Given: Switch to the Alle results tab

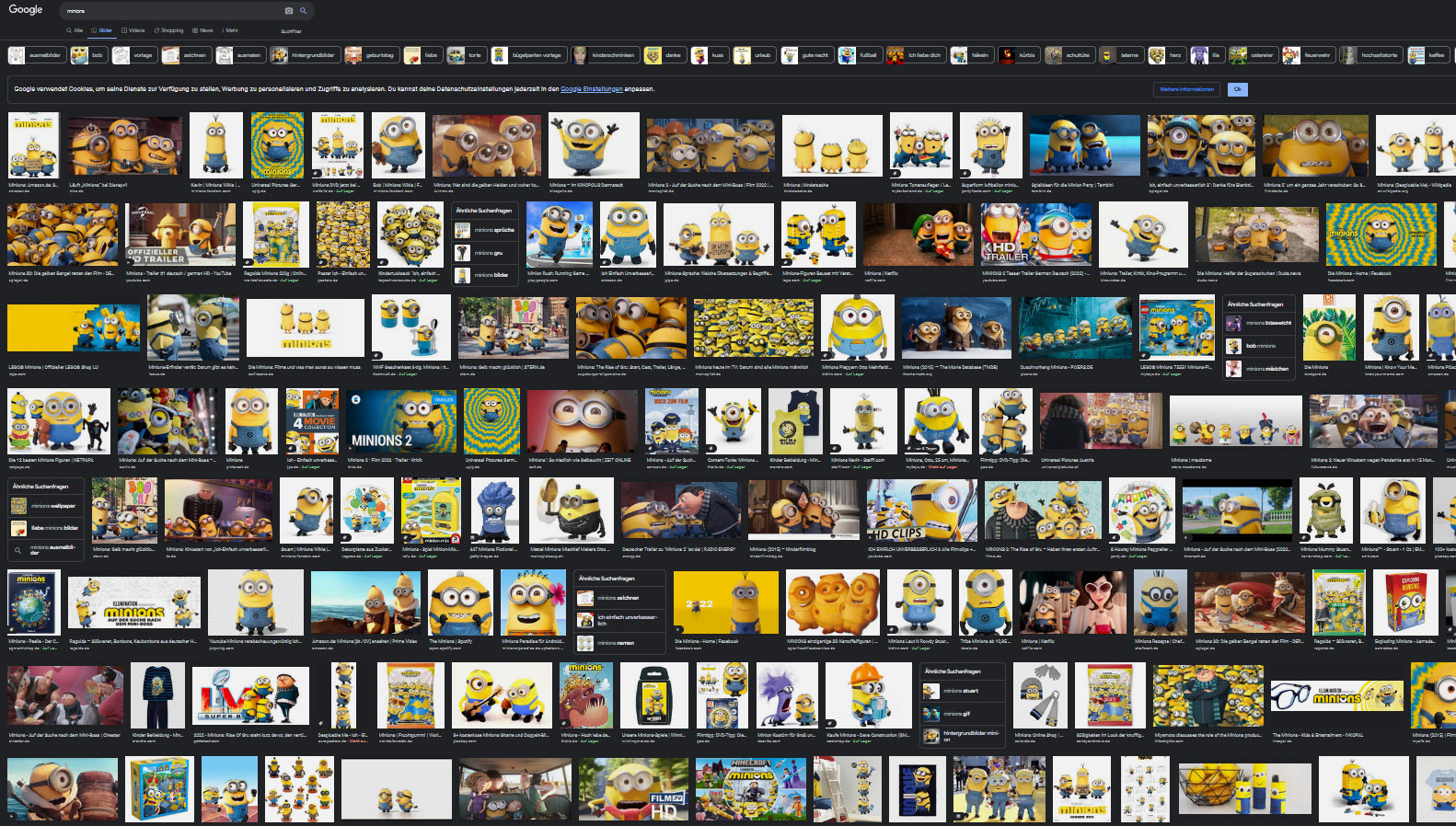Looking at the screenshot, I should (x=75, y=30).
